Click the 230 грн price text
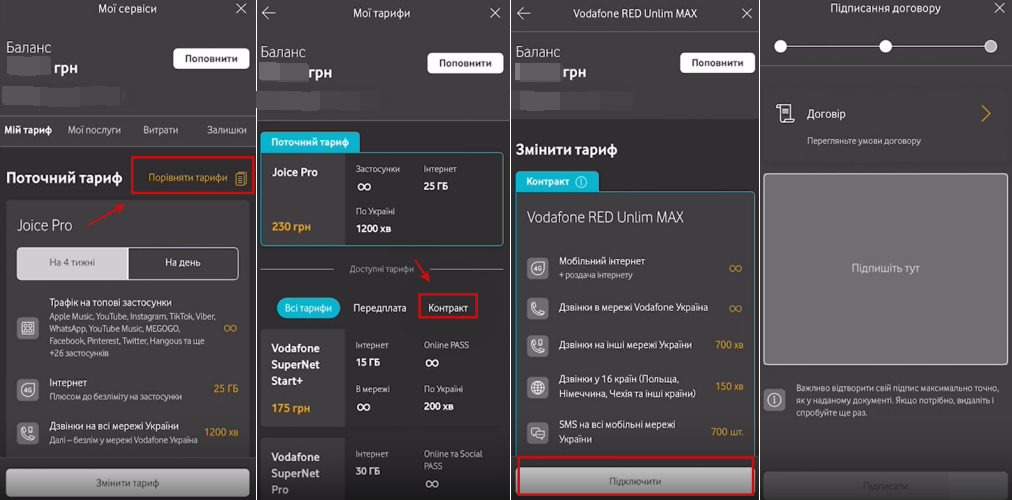The height and width of the screenshot is (500, 1012). coord(290,227)
